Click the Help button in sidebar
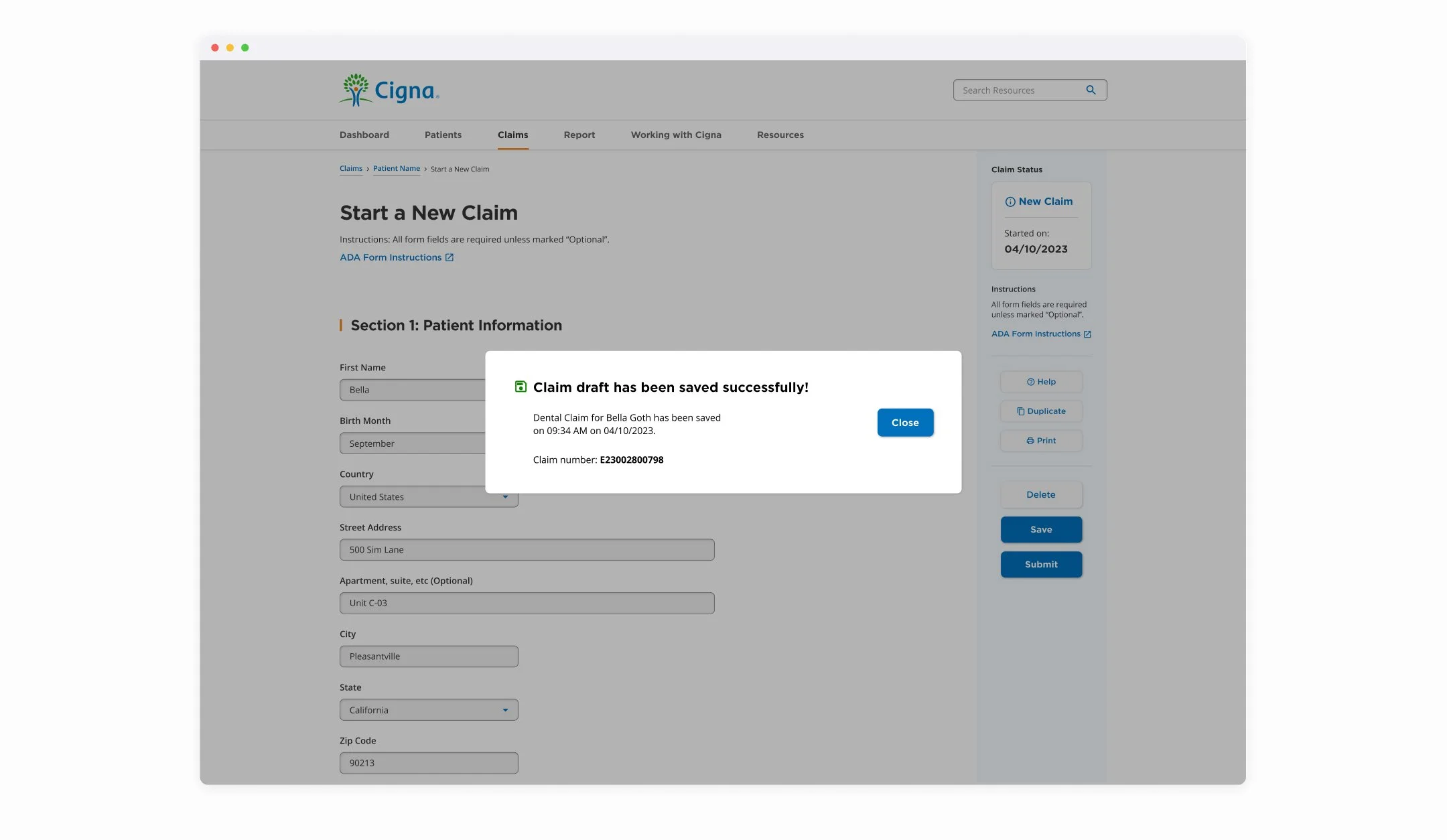The image size is (1447, 840). [1041, 382]
